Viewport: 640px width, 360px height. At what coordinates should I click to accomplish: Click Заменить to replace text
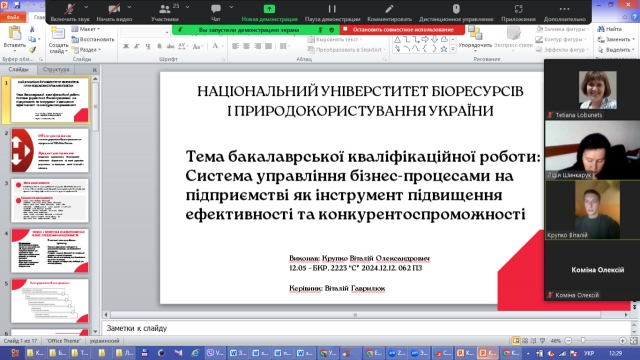(616, 40)
